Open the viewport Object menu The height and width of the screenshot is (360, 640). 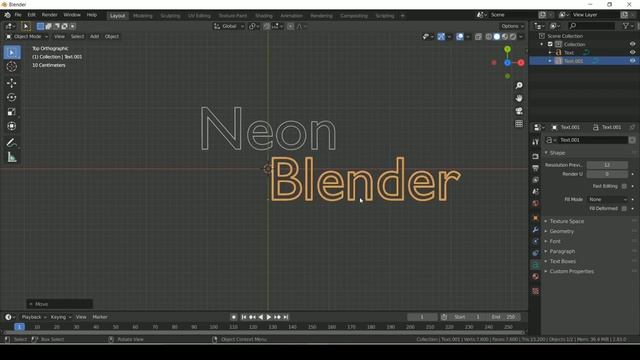[111, 37]
